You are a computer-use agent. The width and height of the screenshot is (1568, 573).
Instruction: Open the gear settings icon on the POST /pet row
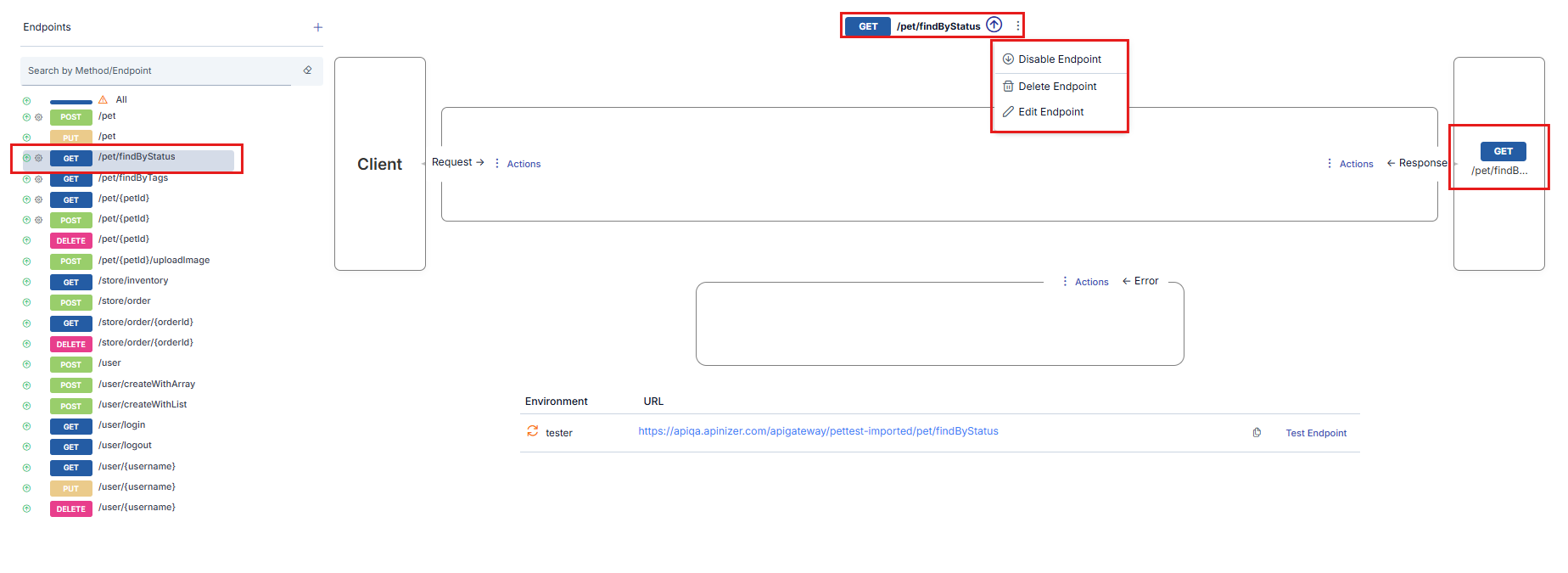click(x=38, y=117)
